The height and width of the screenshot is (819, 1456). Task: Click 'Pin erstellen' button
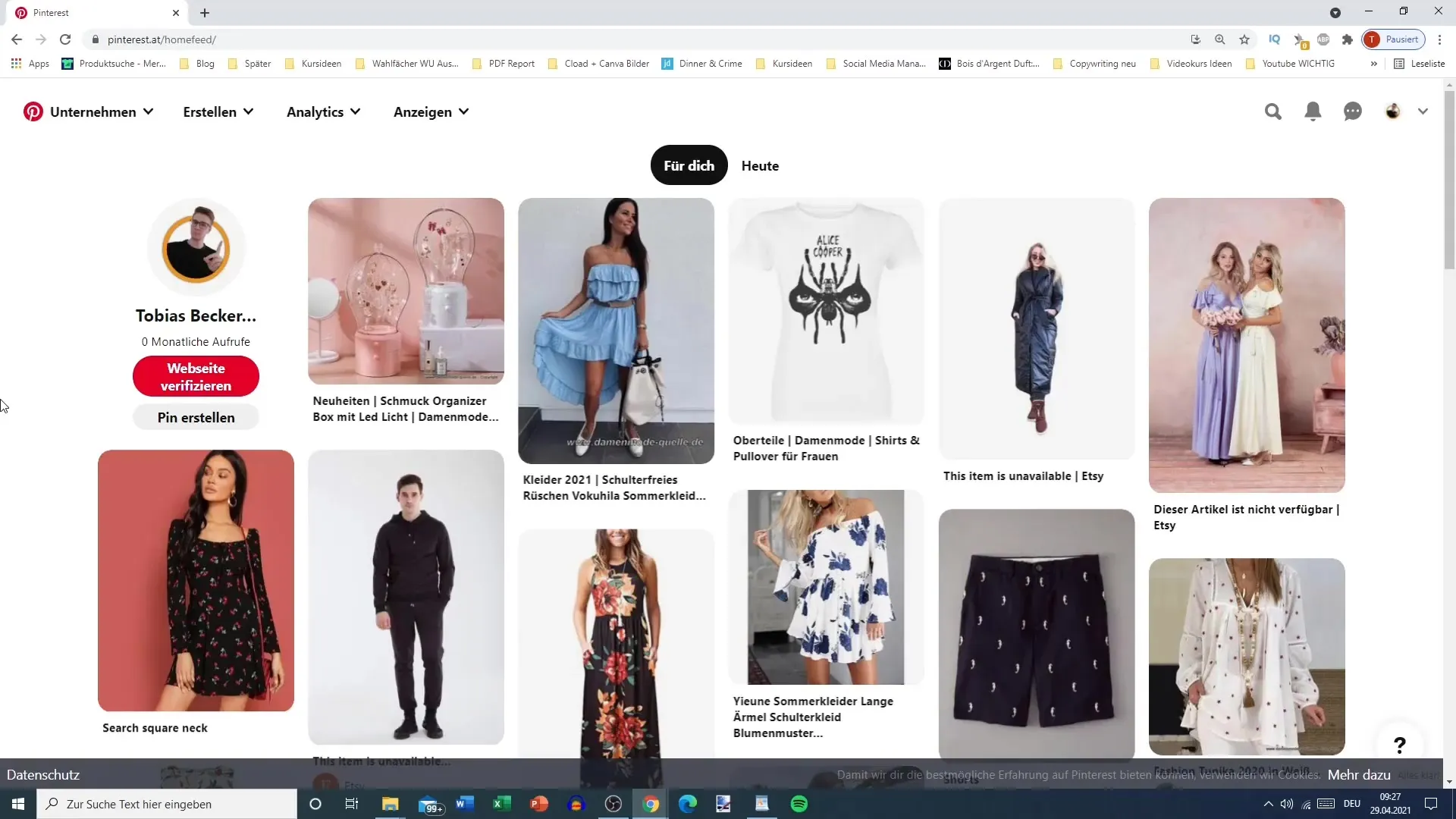point(196,418)
